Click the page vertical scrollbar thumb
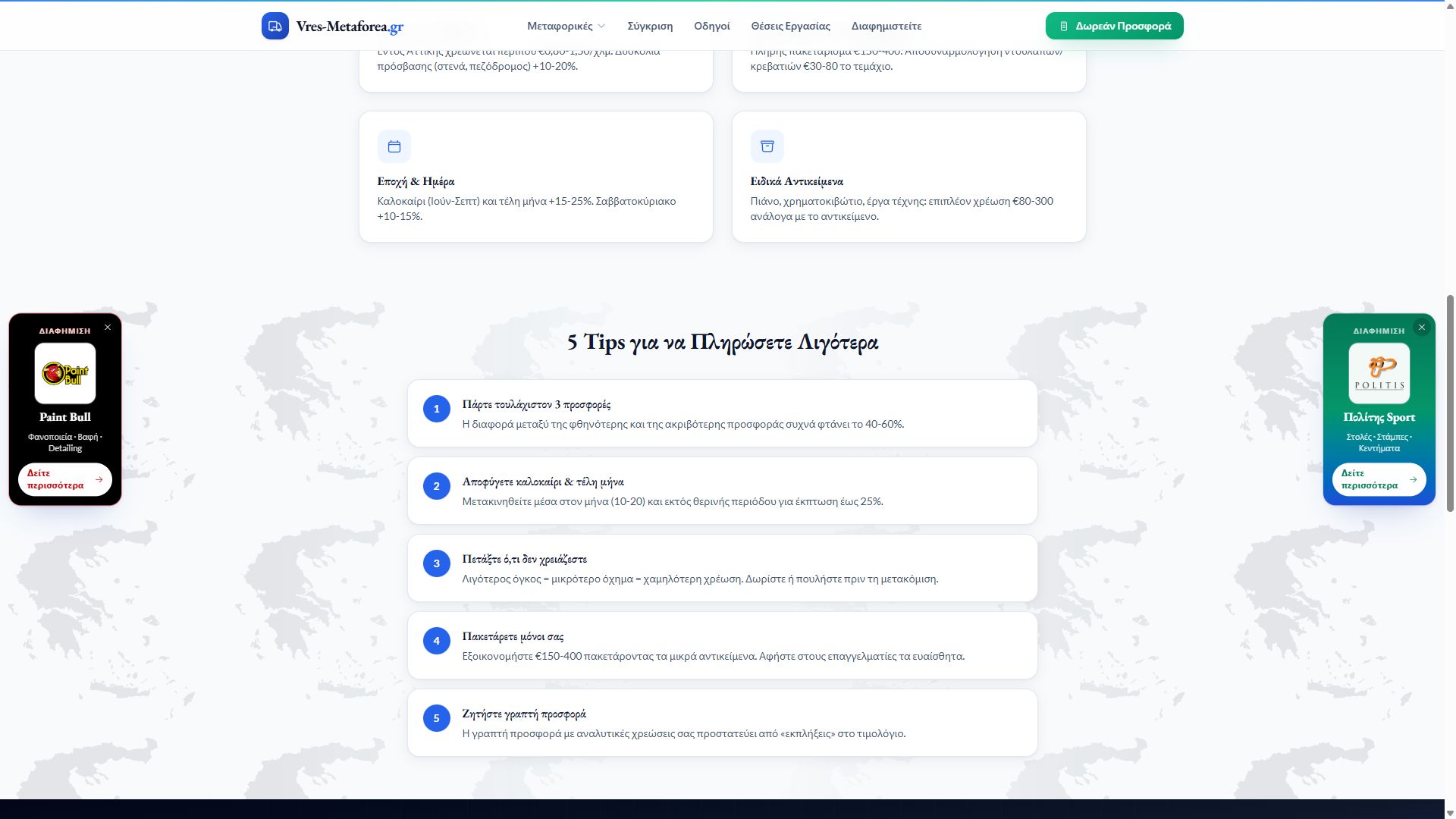This screenshot has width=1456, height=819. point(1450,403)
